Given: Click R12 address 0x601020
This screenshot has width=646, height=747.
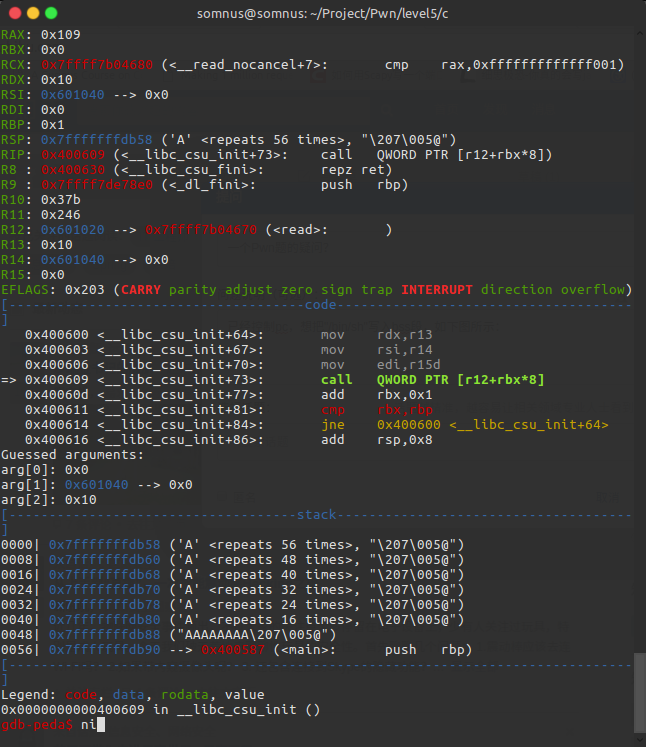Looking at the screenshot, I should pos(72,230).
